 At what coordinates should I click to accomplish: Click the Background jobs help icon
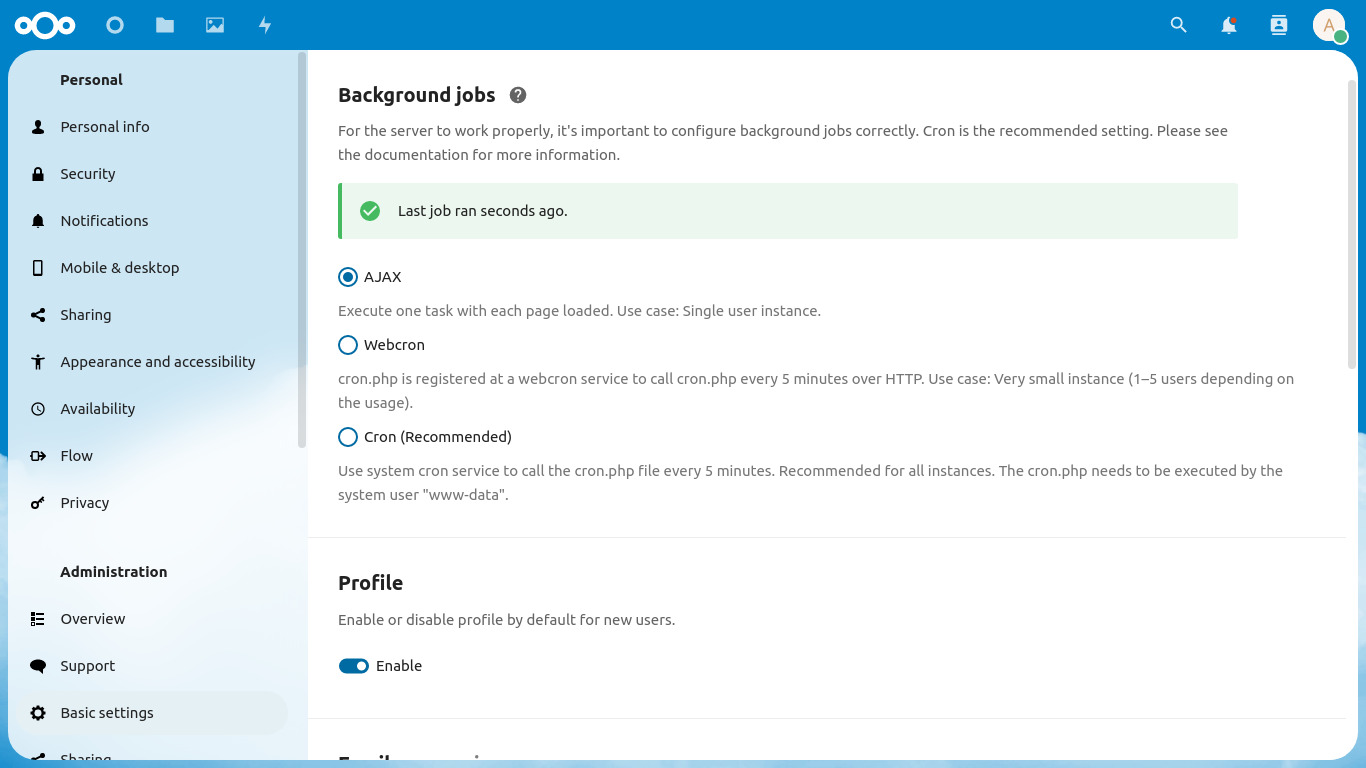517,95
